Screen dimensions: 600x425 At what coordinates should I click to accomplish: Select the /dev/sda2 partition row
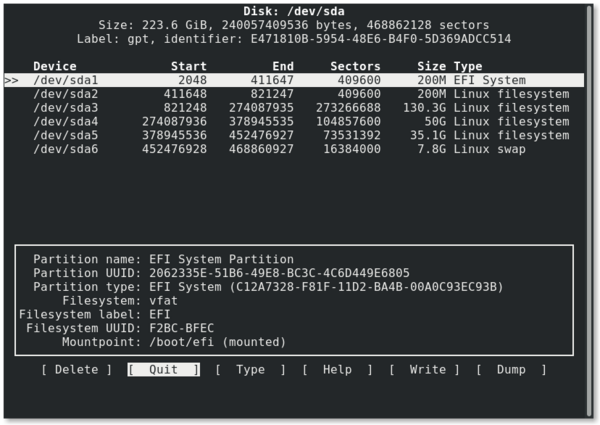294,94
